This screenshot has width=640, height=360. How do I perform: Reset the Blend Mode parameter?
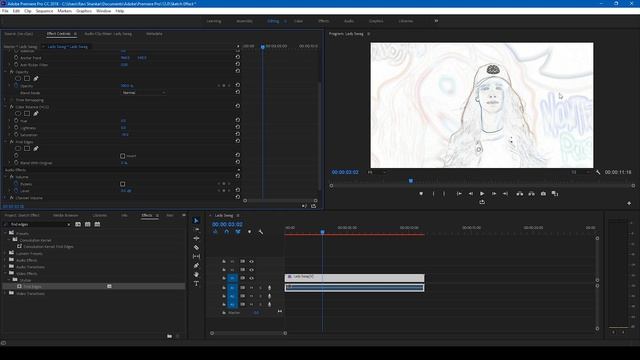click(x=238, y=93)
